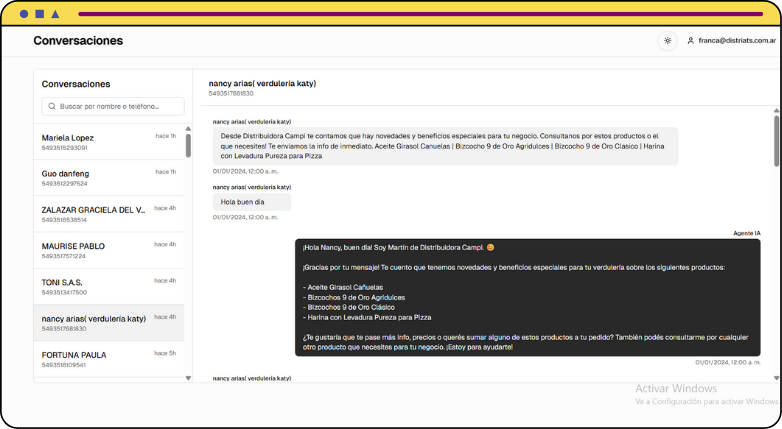Open the TONI S.A.S. conversation
The width and height of the screenshot is (782, 429).
(95, 286)
